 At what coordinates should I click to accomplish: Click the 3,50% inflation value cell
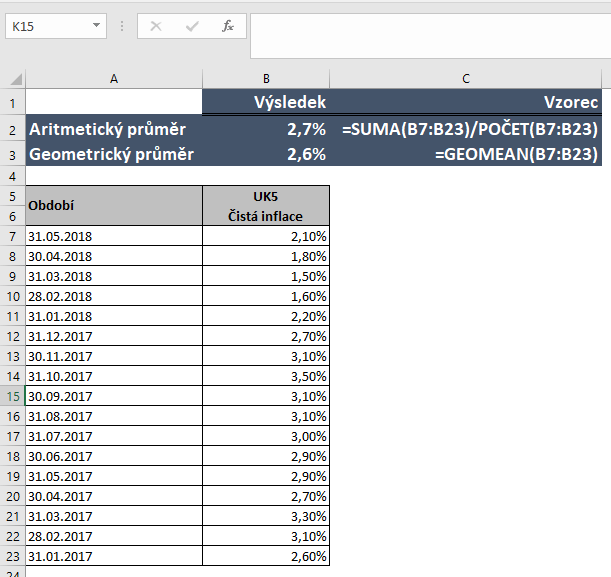click(x=266, y=376)
